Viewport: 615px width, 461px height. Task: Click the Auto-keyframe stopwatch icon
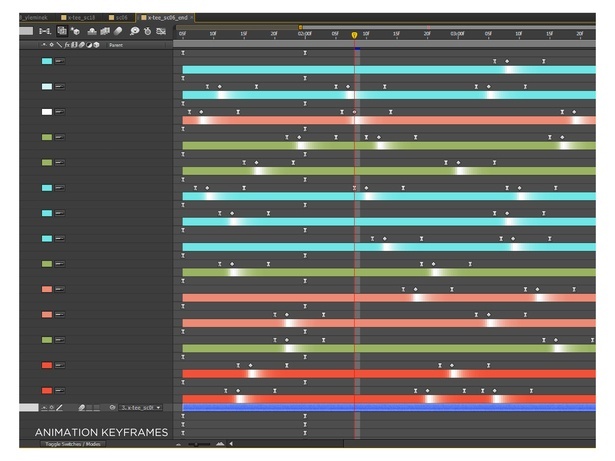(x=148, y=32)
